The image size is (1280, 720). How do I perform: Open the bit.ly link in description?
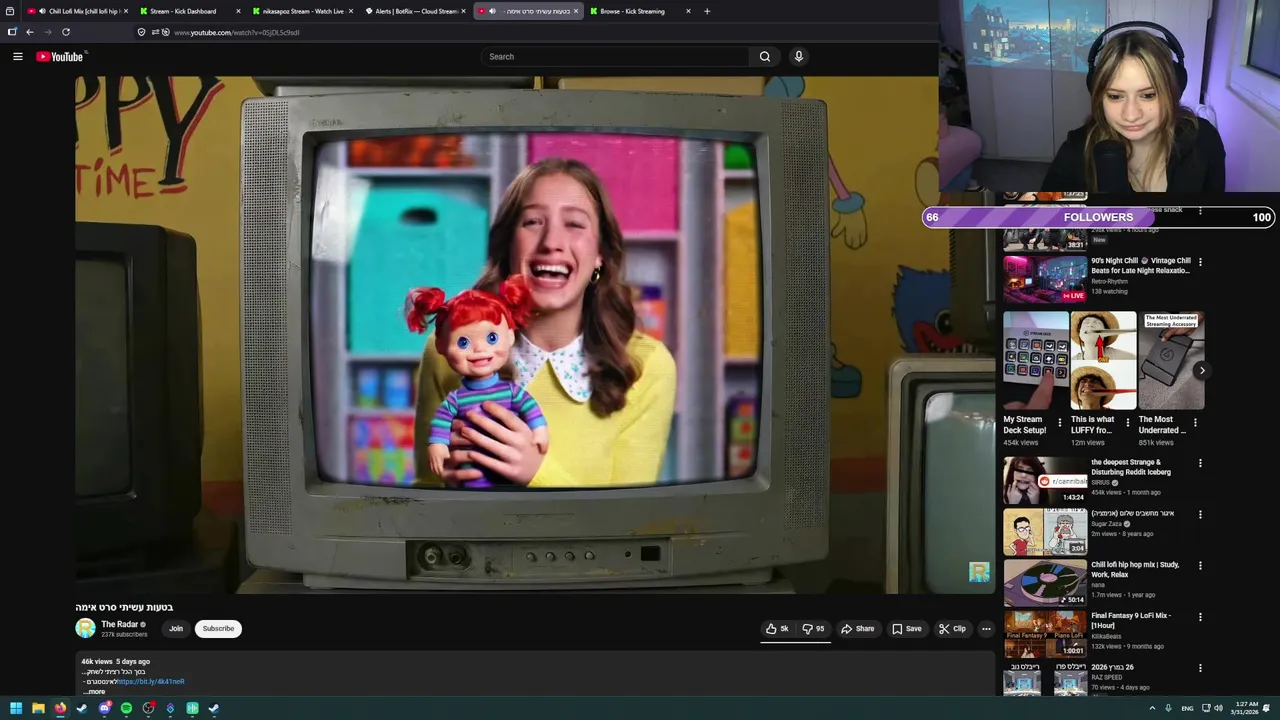tap(151, 681)
